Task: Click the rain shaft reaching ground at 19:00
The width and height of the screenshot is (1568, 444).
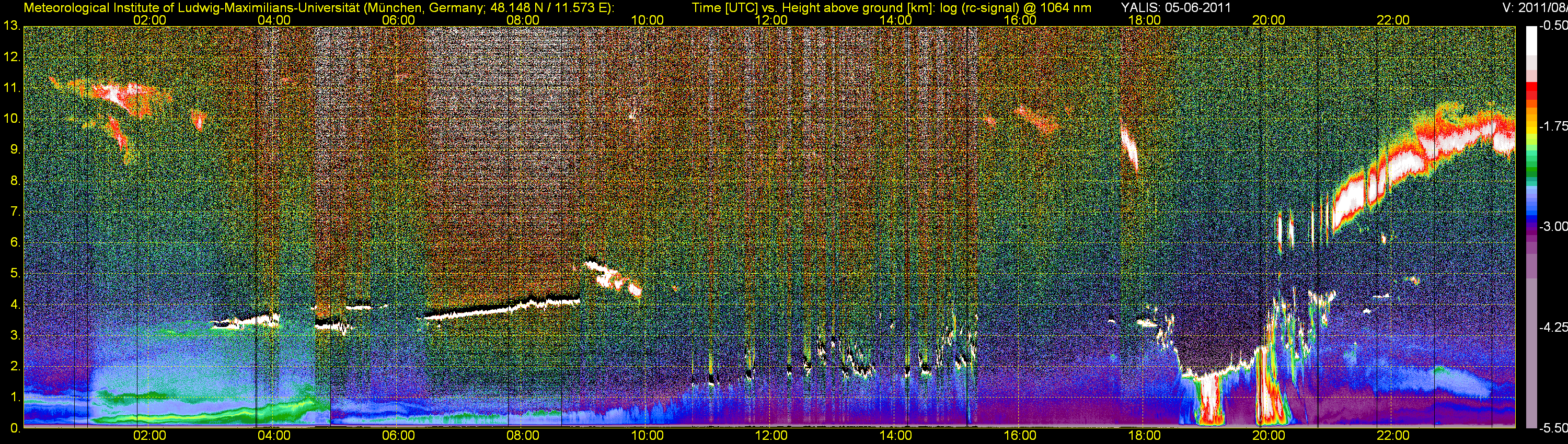Action: point(1209,400)
